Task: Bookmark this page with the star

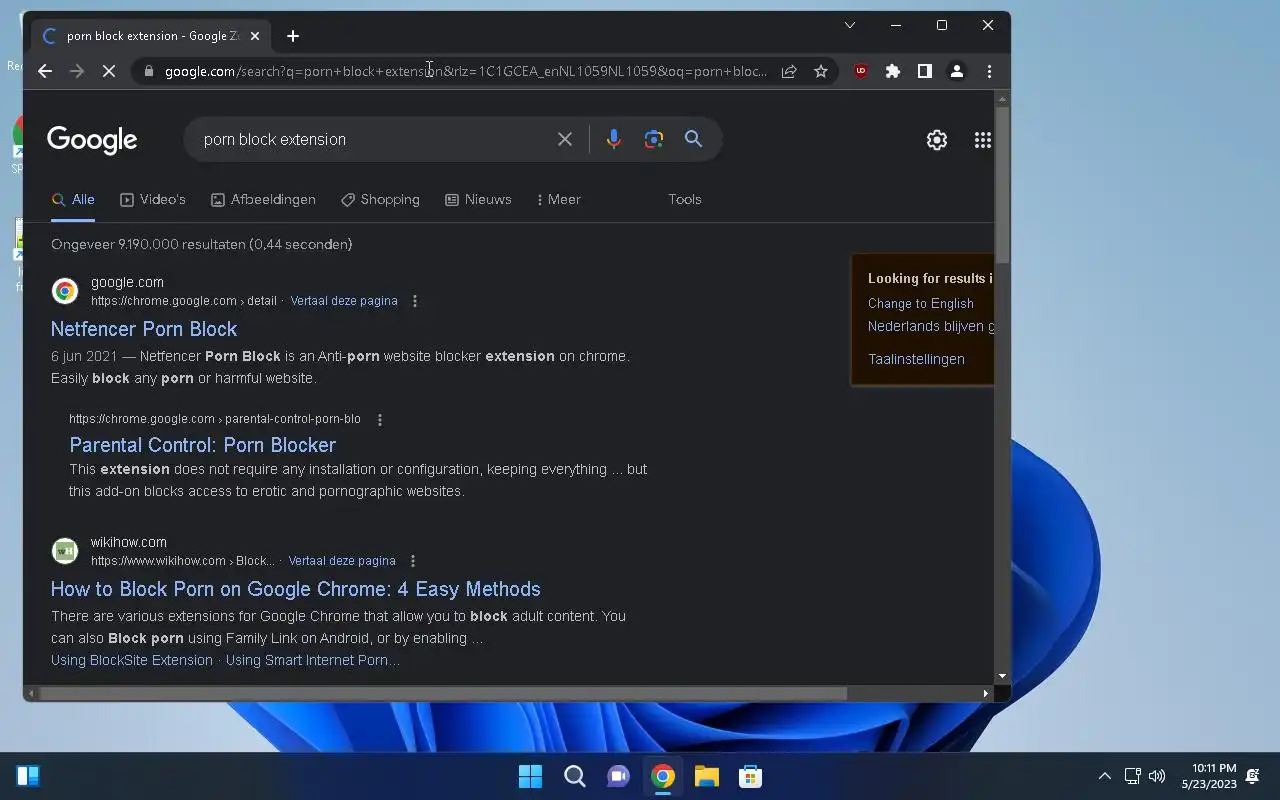Action: pyautogui.click(x=821, y=71)
